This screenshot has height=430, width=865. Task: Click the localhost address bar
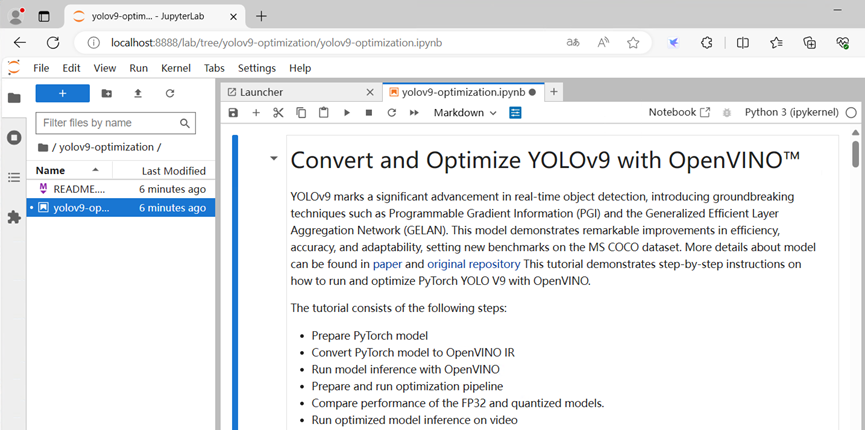tap(276, 43)
